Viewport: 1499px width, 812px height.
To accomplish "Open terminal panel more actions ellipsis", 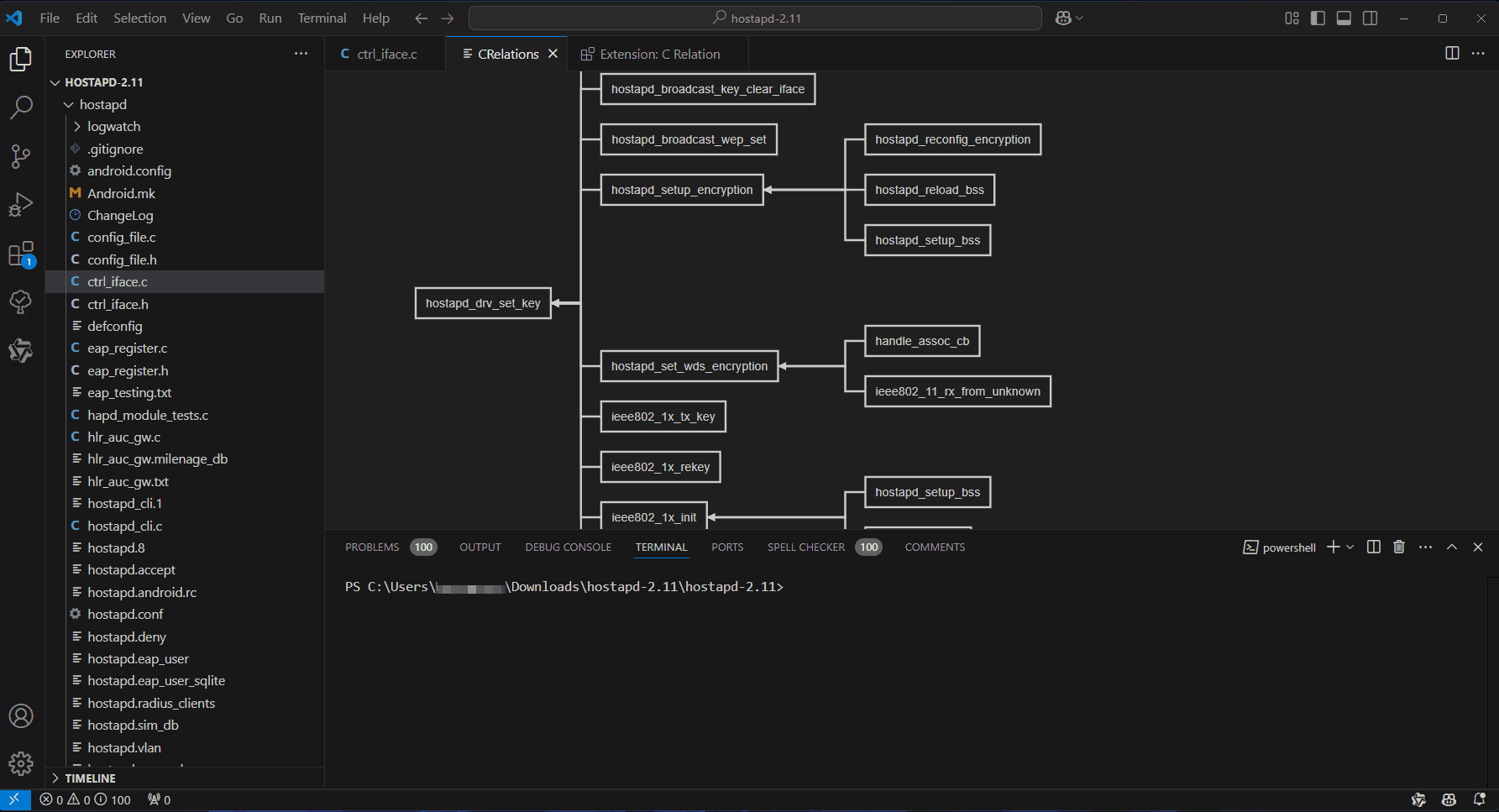I will pyautogui.click(x=1425, y=547).
